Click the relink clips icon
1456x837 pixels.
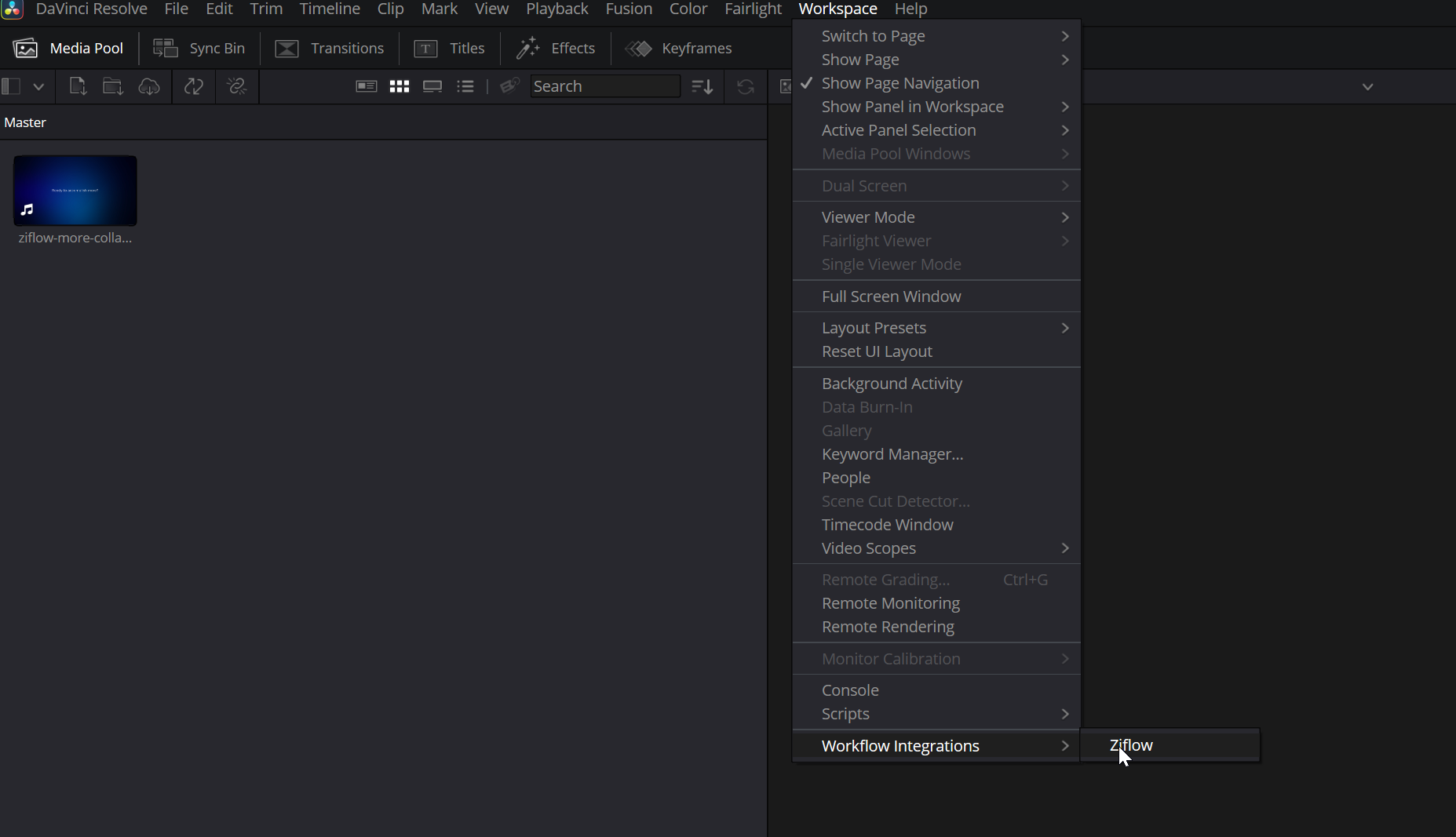(237, 86)
